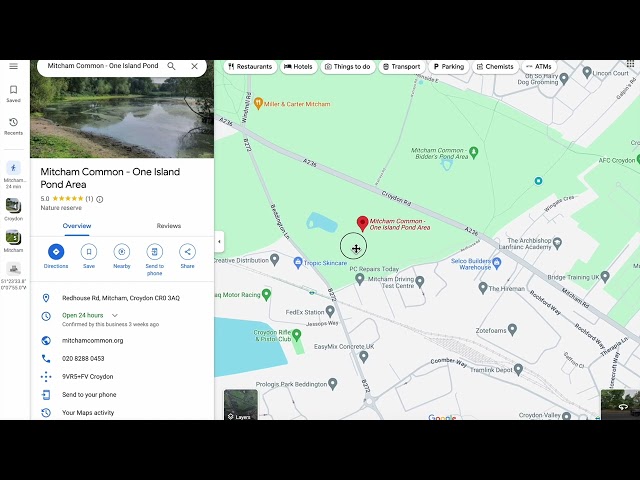Viewport: 640px width, 480px height.
Task: Filter by Parking chip
Action: (x=449, y=67)
